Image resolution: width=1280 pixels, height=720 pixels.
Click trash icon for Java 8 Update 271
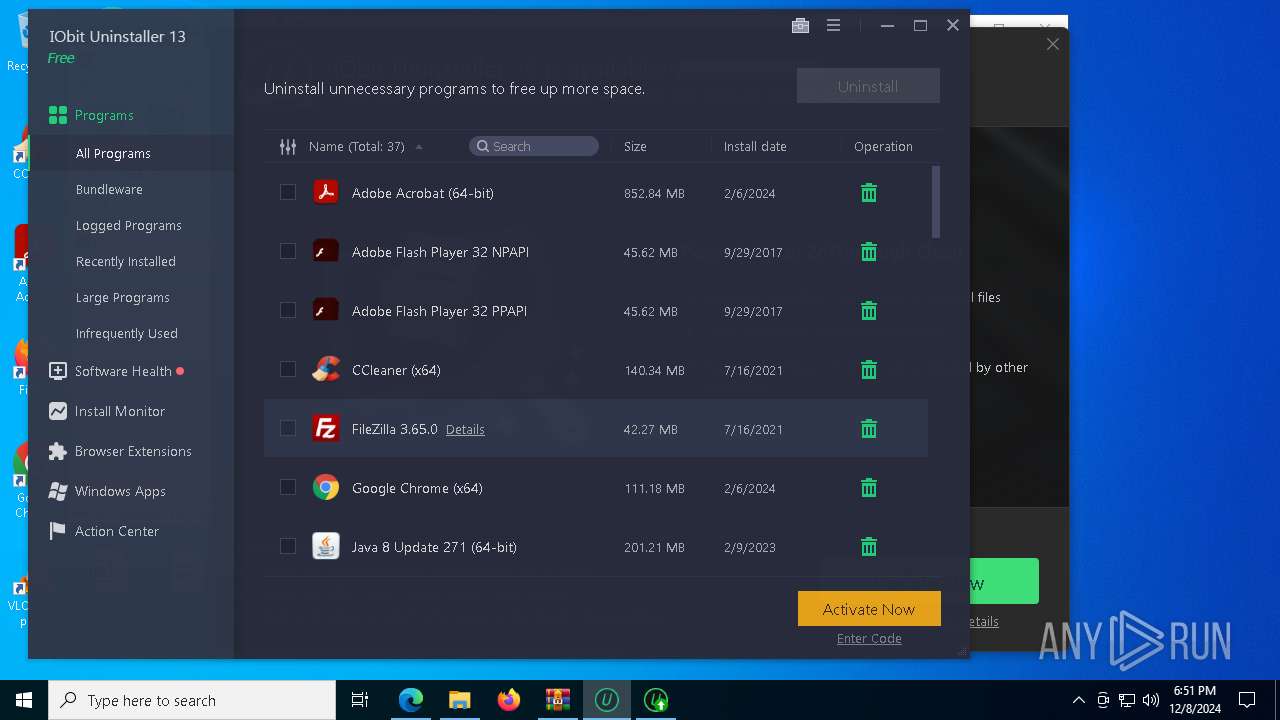point(869,547)
